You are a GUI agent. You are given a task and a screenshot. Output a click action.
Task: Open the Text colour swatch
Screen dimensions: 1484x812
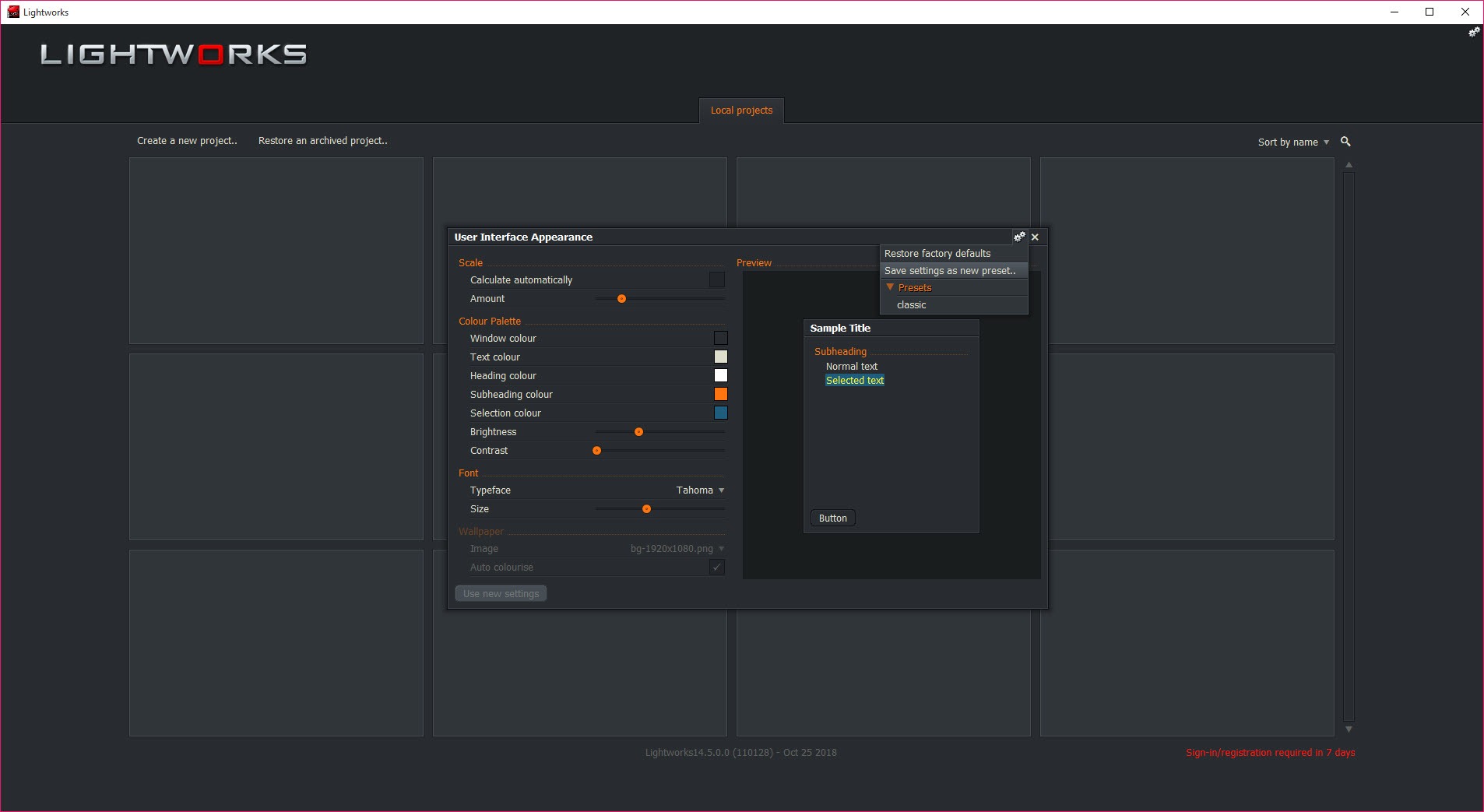(721, 357)
